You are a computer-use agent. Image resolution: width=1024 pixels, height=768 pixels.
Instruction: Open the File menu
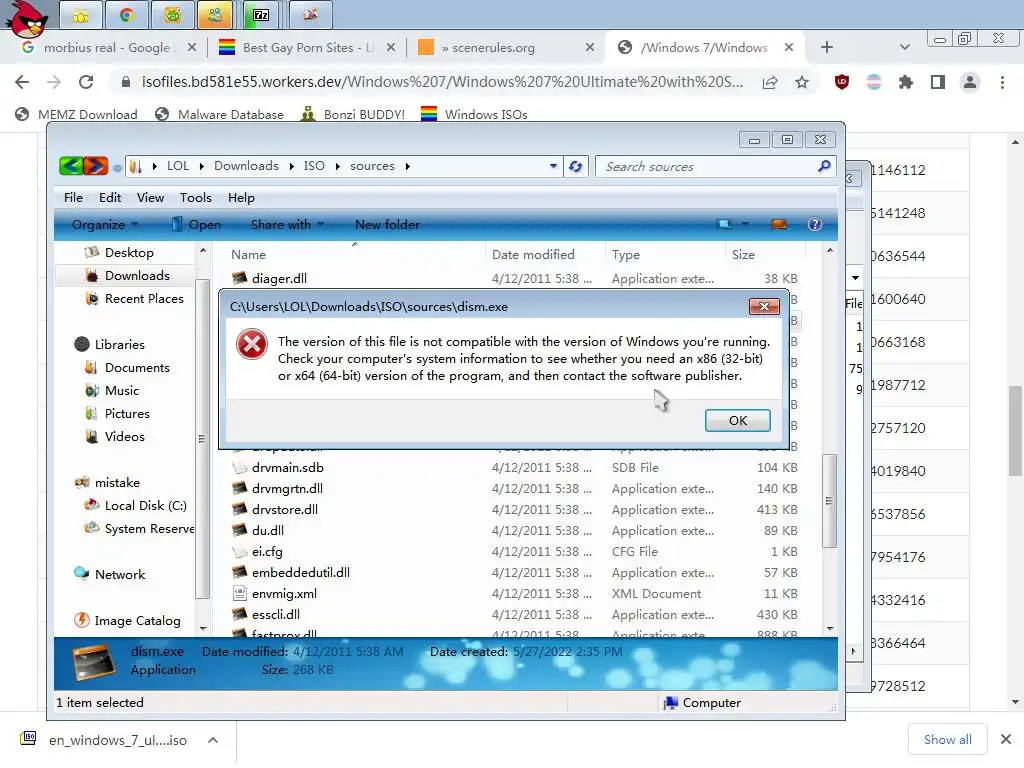73,197
